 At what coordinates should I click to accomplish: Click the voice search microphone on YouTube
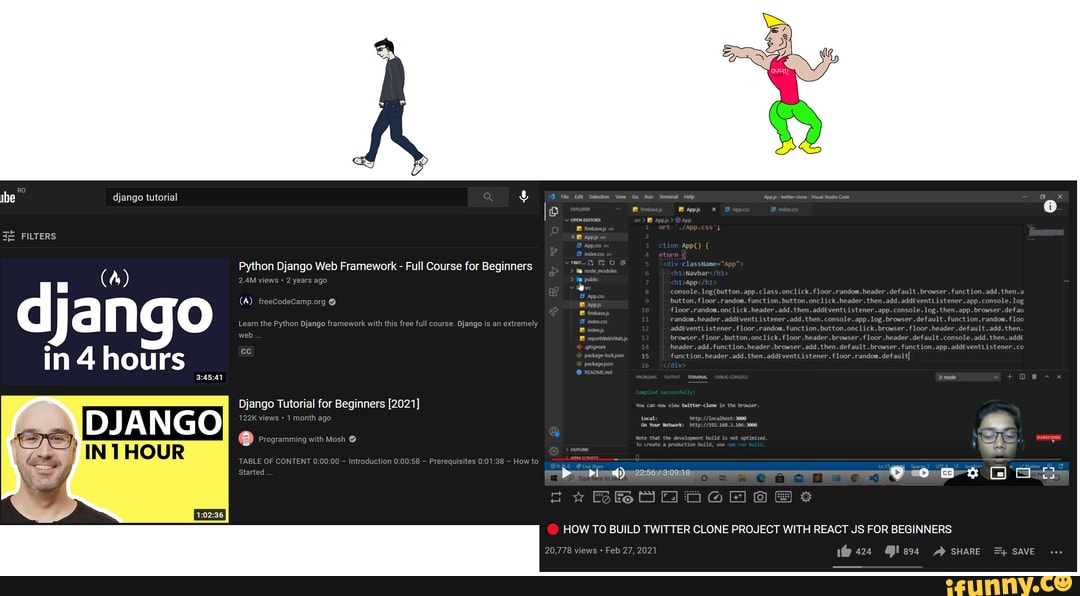(x=523, y=197)
